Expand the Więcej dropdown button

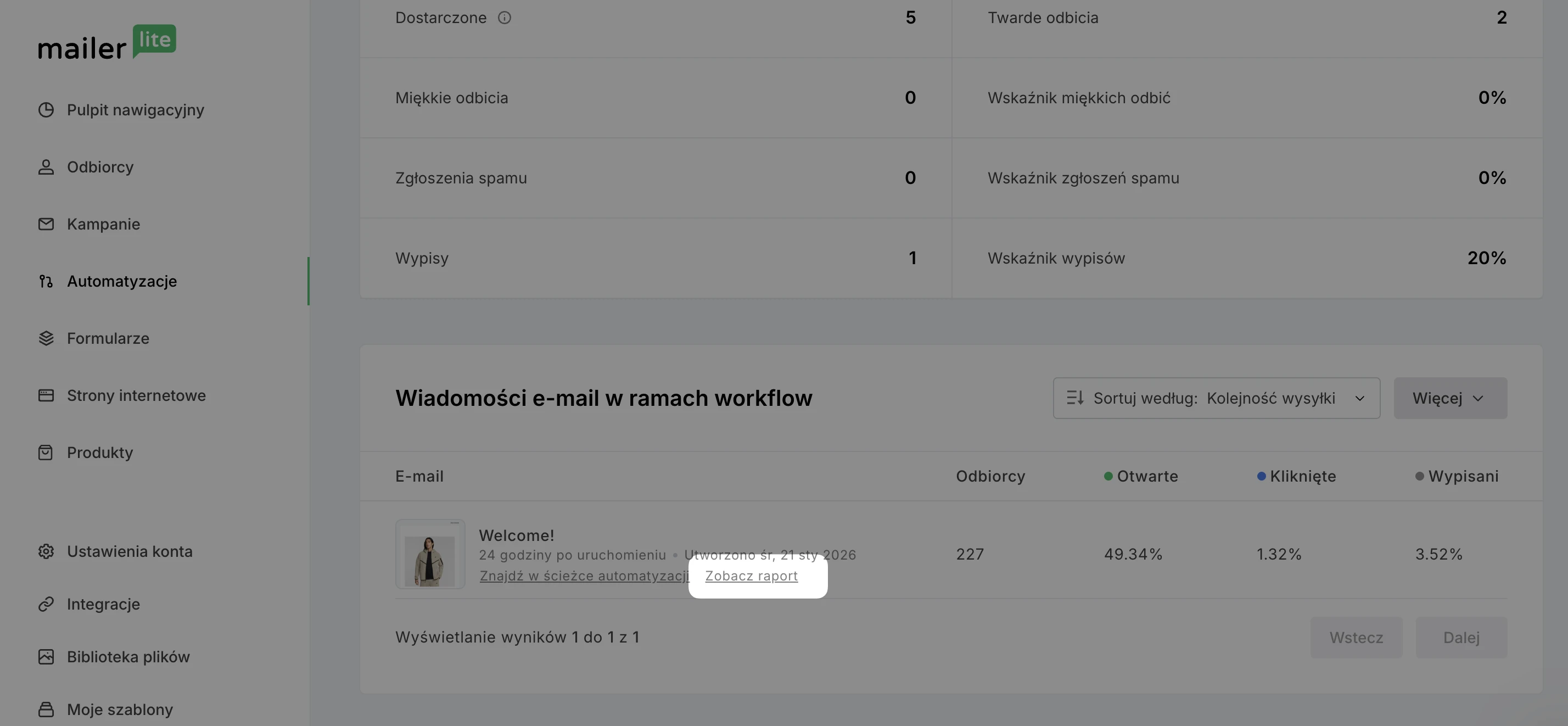click(1450, 398)
